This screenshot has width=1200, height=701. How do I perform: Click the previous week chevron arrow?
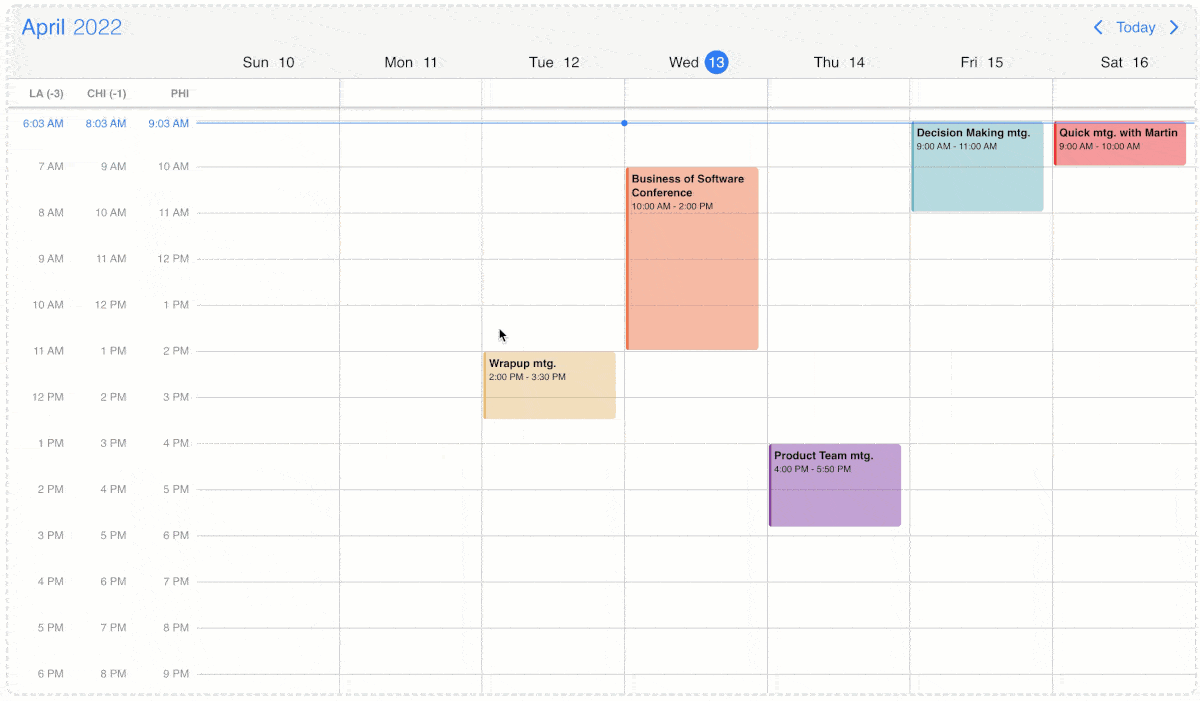click(1097, 27)
